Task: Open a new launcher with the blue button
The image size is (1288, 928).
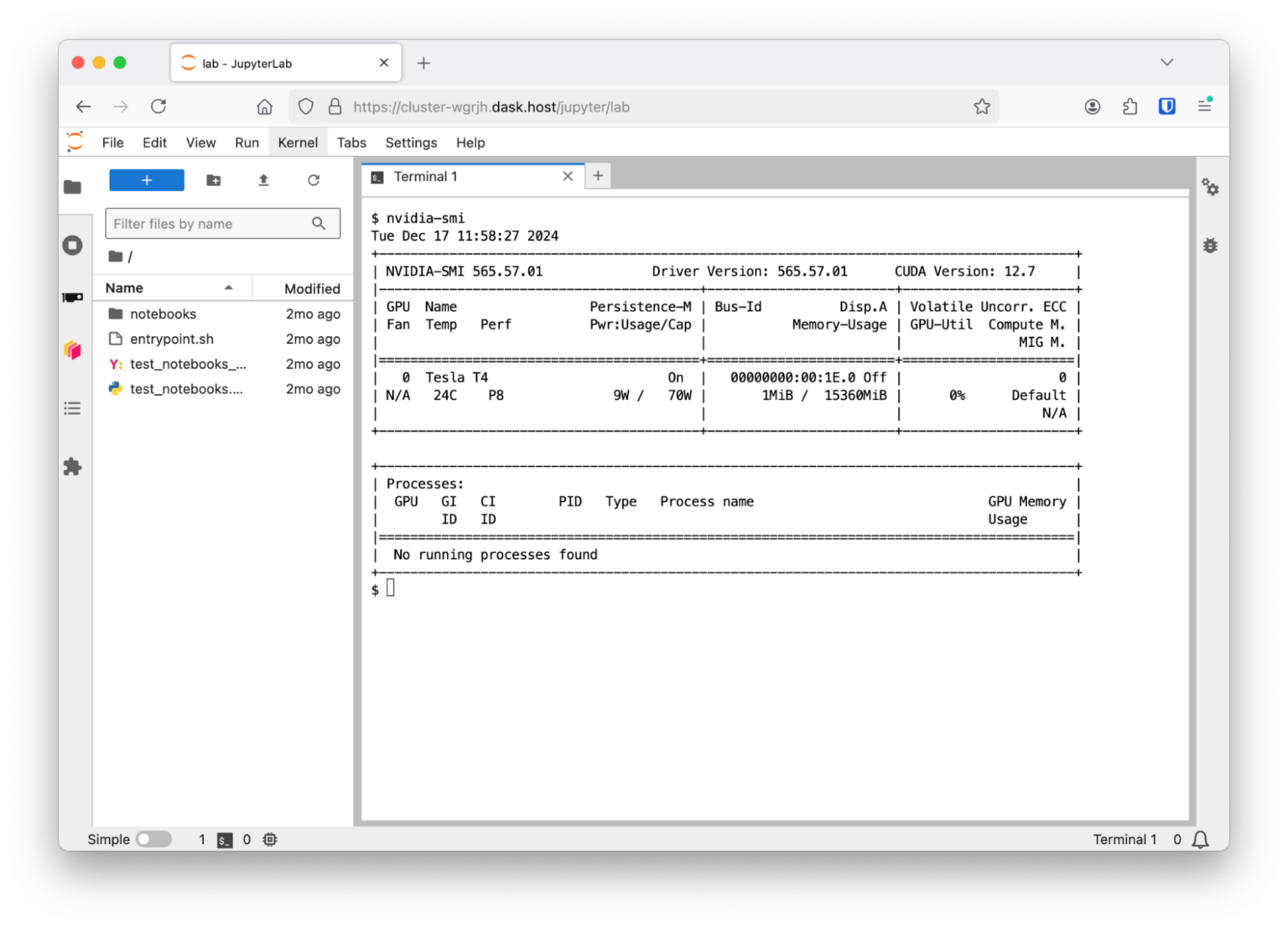Action: 147,179
